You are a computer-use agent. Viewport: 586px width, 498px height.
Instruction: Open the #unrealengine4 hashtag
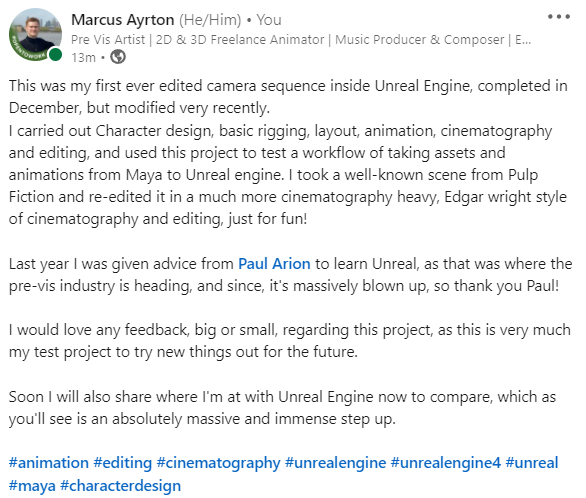click(446, 463)
